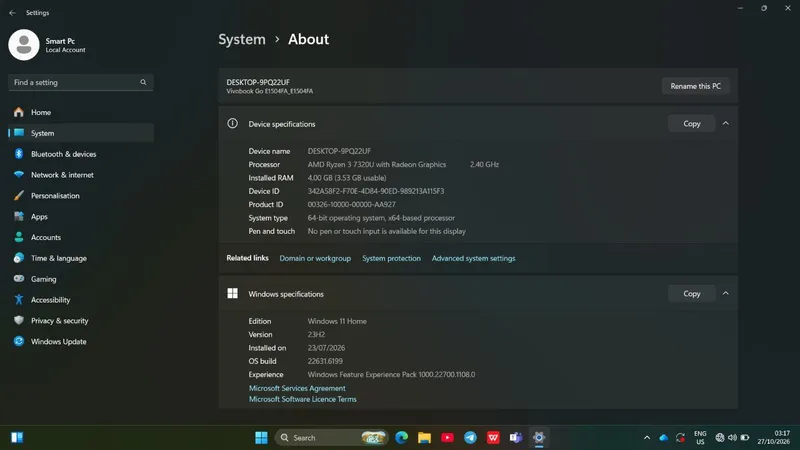Go back using the Settings back arrow
Screen dimensions: 800x450
[12, 13]
